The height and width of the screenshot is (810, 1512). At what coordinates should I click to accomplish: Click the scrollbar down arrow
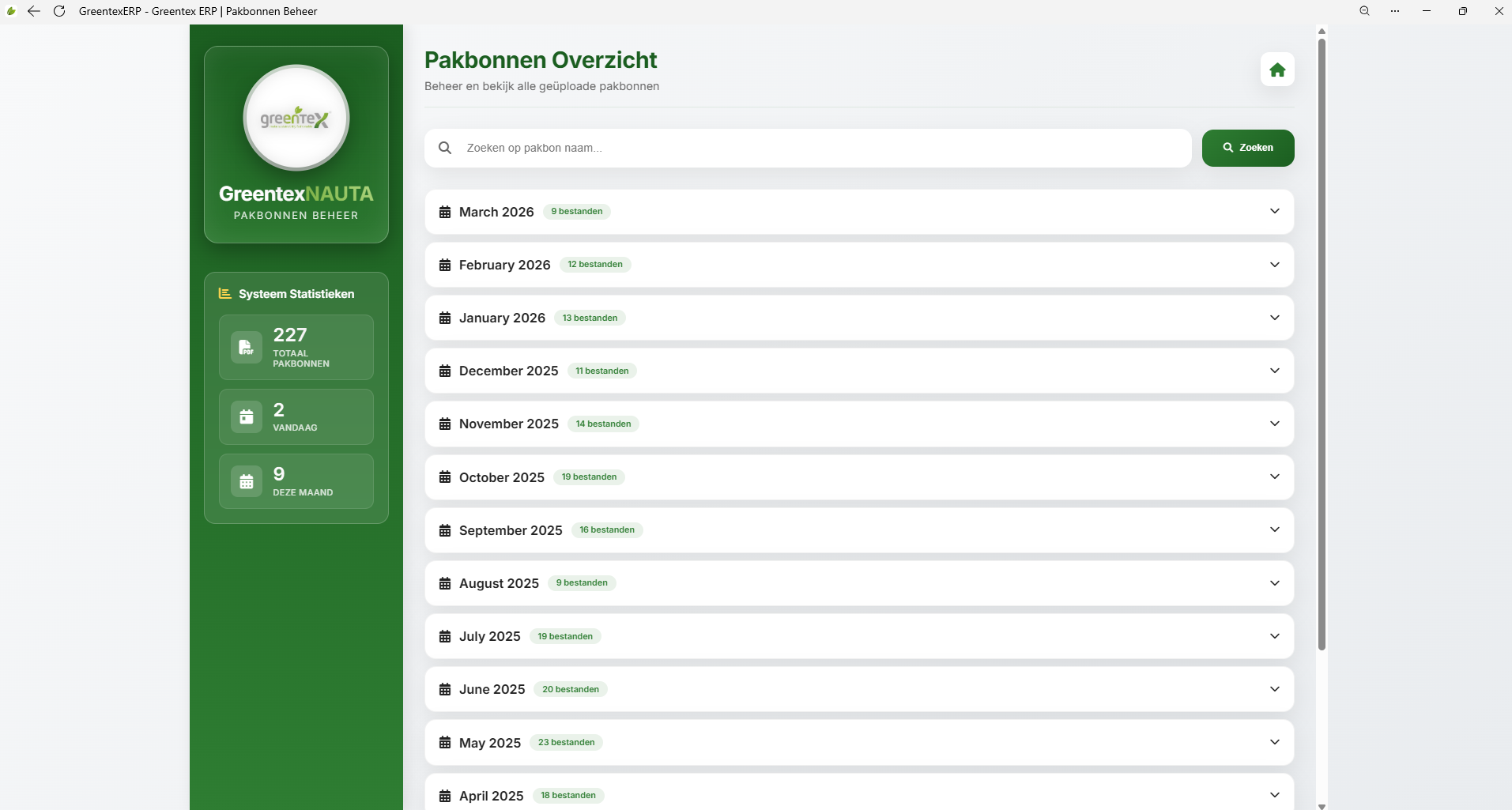[x=1322, y=806]
